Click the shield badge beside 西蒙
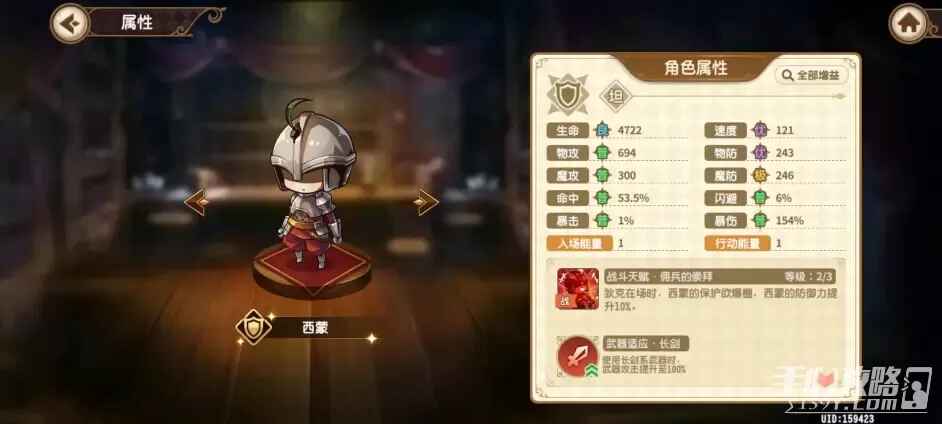942x424 pixels. click(x=254, y=327)
